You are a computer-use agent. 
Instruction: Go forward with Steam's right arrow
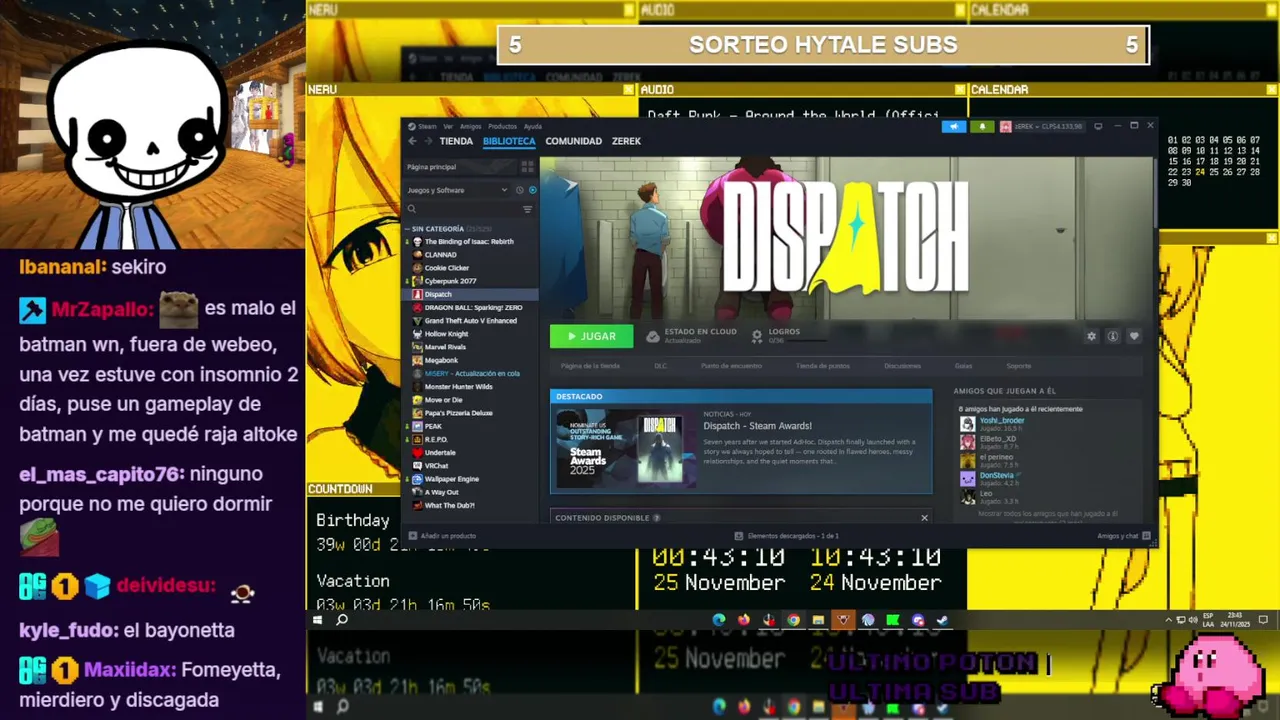click(x=428, y=141)
